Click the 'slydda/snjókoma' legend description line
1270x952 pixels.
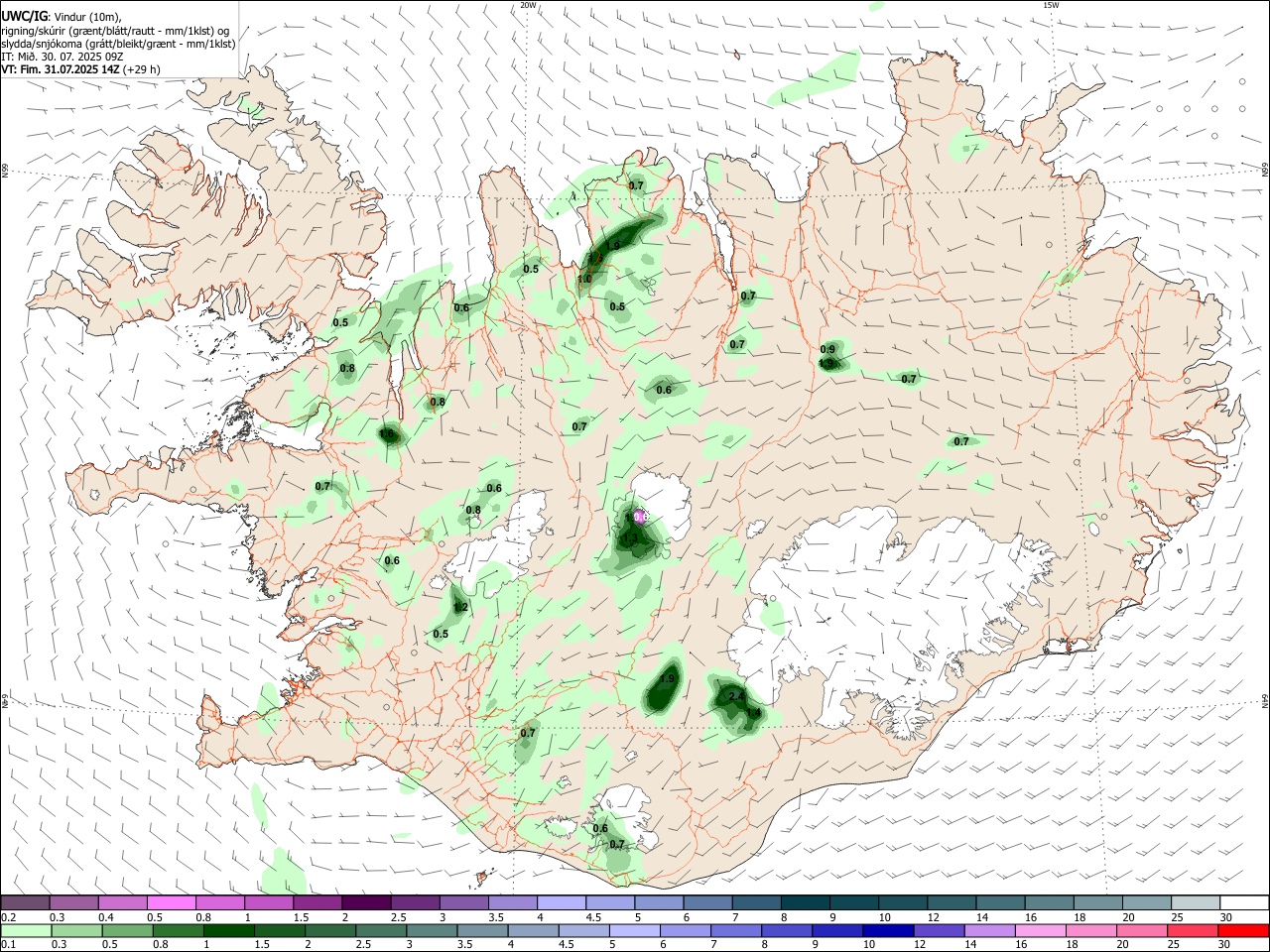pyautogui.click(x=118, y=44)
